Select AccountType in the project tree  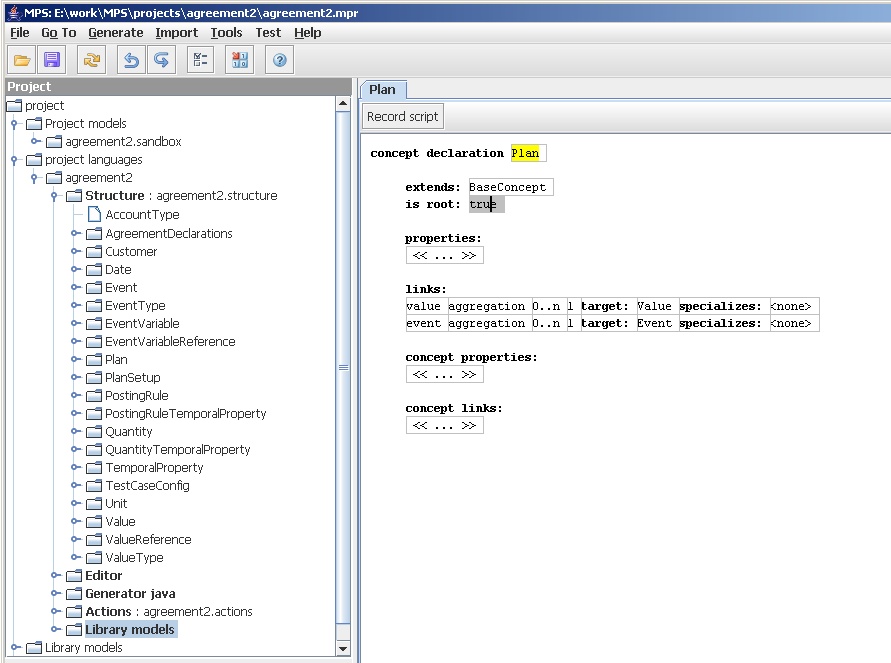click(x=142, y=214)
